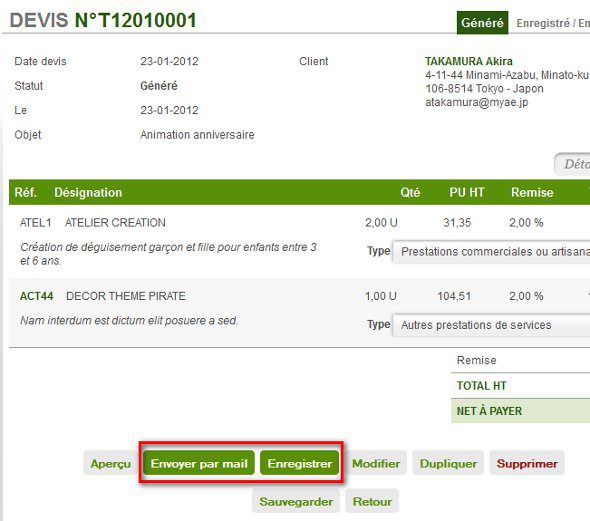590x521 pixels.
Task: Click the Création de déguisement description text
Action: click(x=168, y=254)
